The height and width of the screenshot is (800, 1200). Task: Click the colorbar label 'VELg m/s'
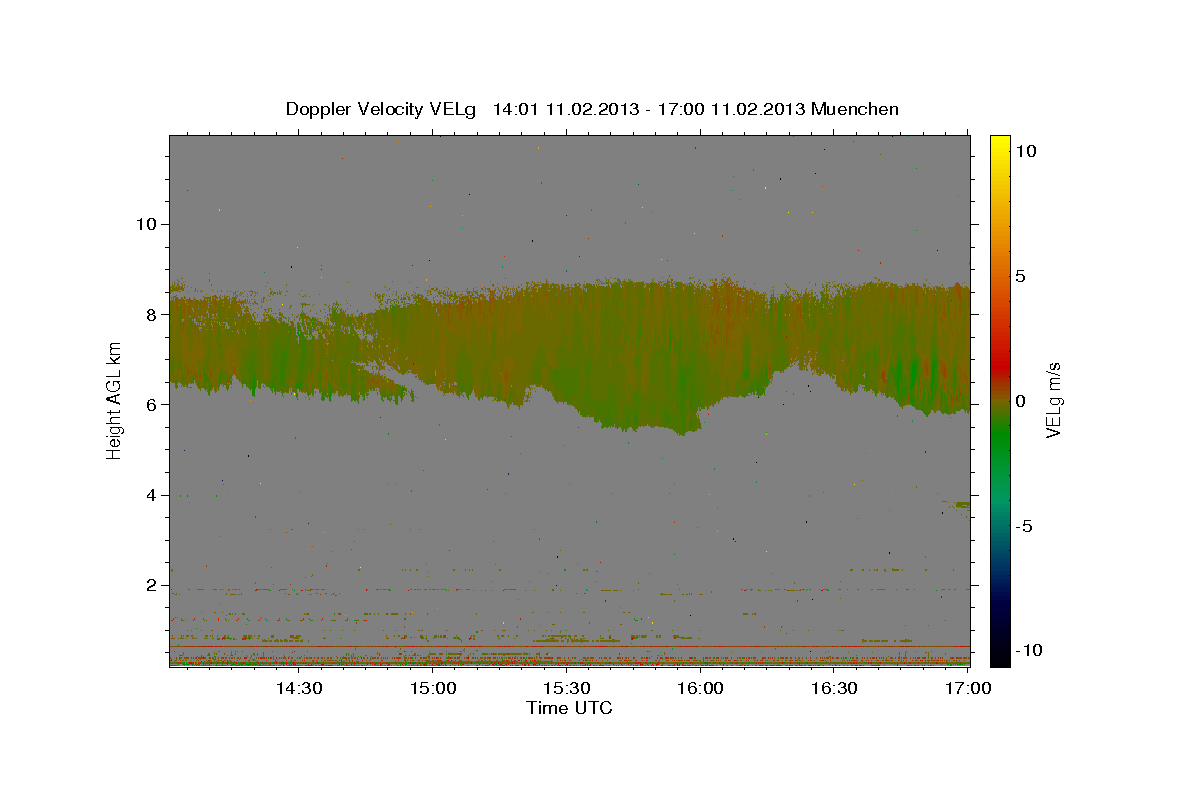pos(1053,401)
